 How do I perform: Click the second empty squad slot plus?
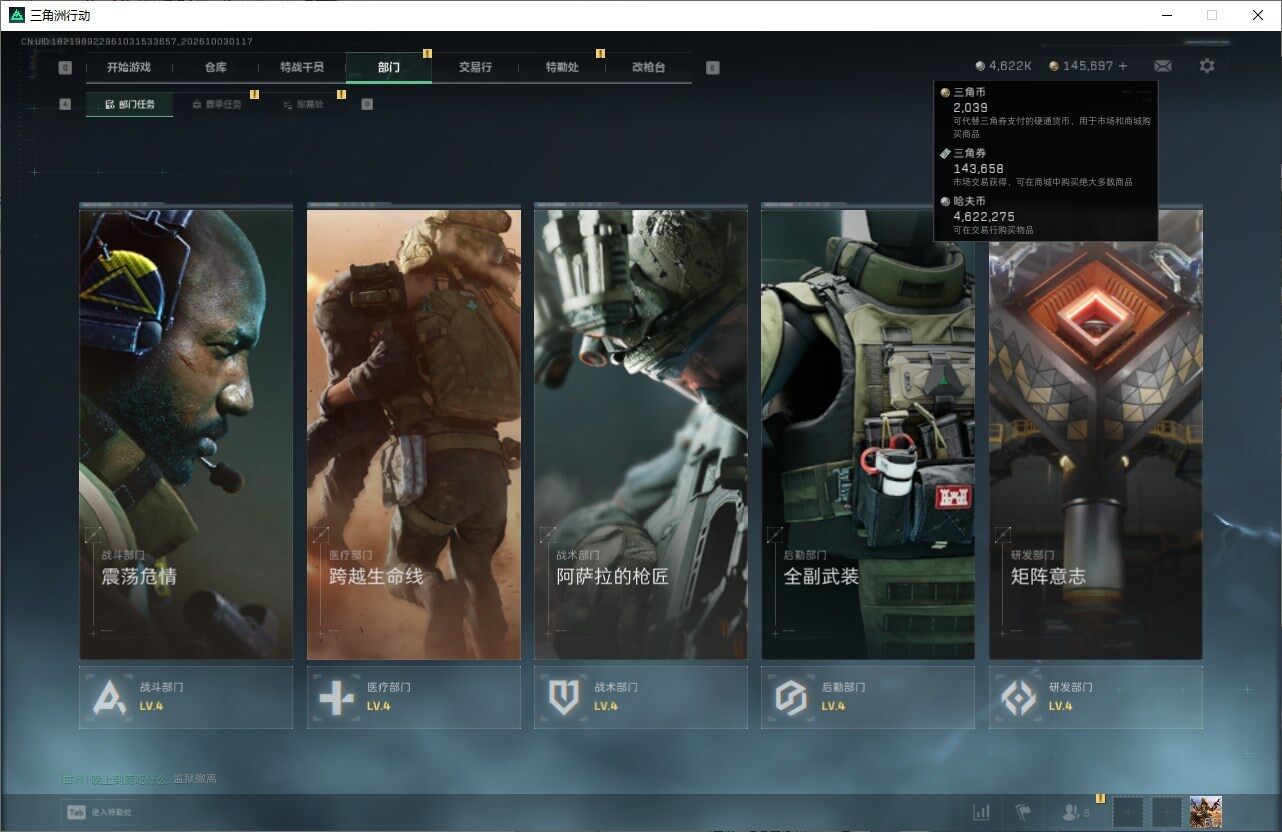tap(1167, 812)
